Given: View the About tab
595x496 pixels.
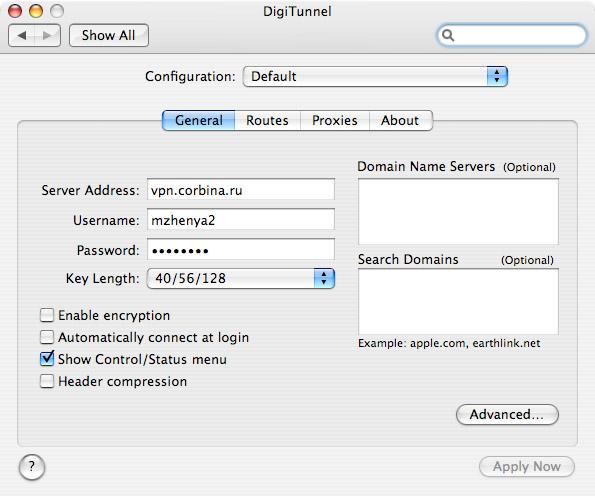Looking at the screenshot, I should click(x=400, y=121).
